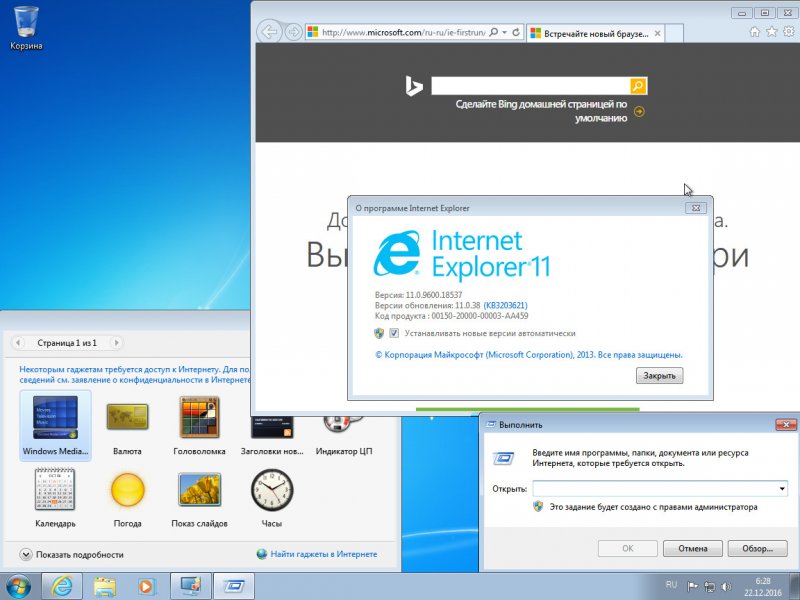Click the gadget privacy statement link text
This screenshot has height=600, width=800.
click(134, 374)
